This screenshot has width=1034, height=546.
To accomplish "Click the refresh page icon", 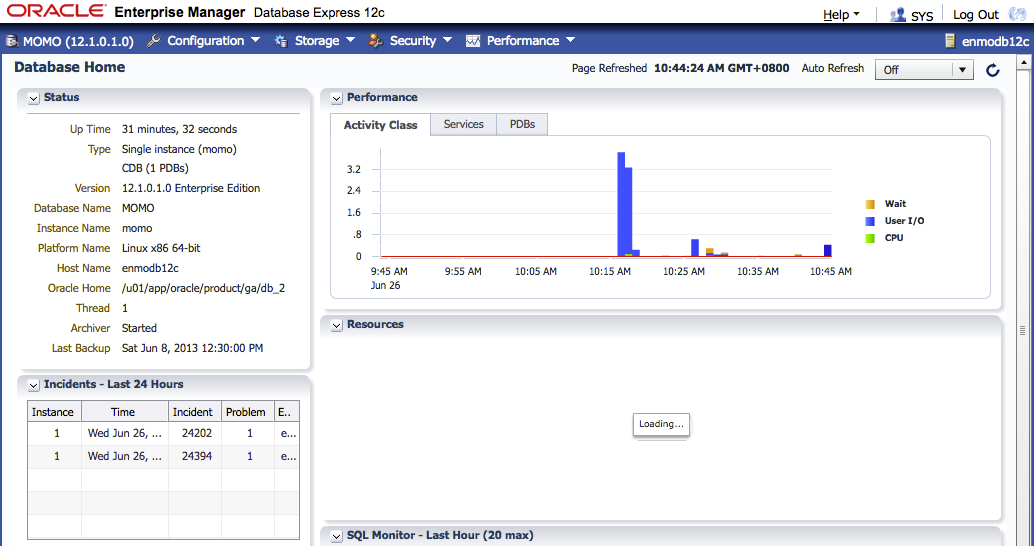I will (992, 70).
